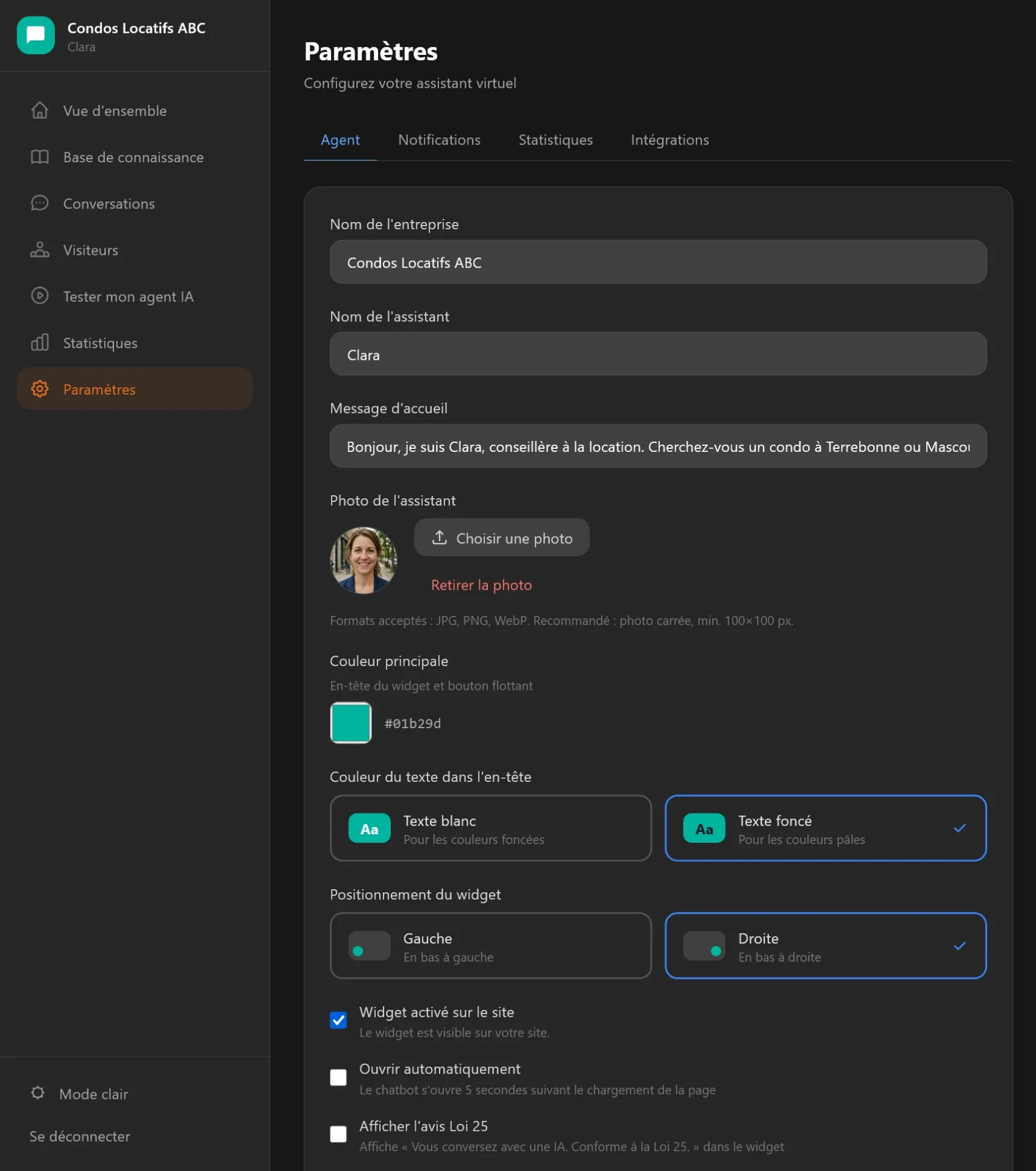Image resolution: width=1036 pixels, height=1171 pixels.
Task: Click Choisir une photo button
Action: point(502,538)
